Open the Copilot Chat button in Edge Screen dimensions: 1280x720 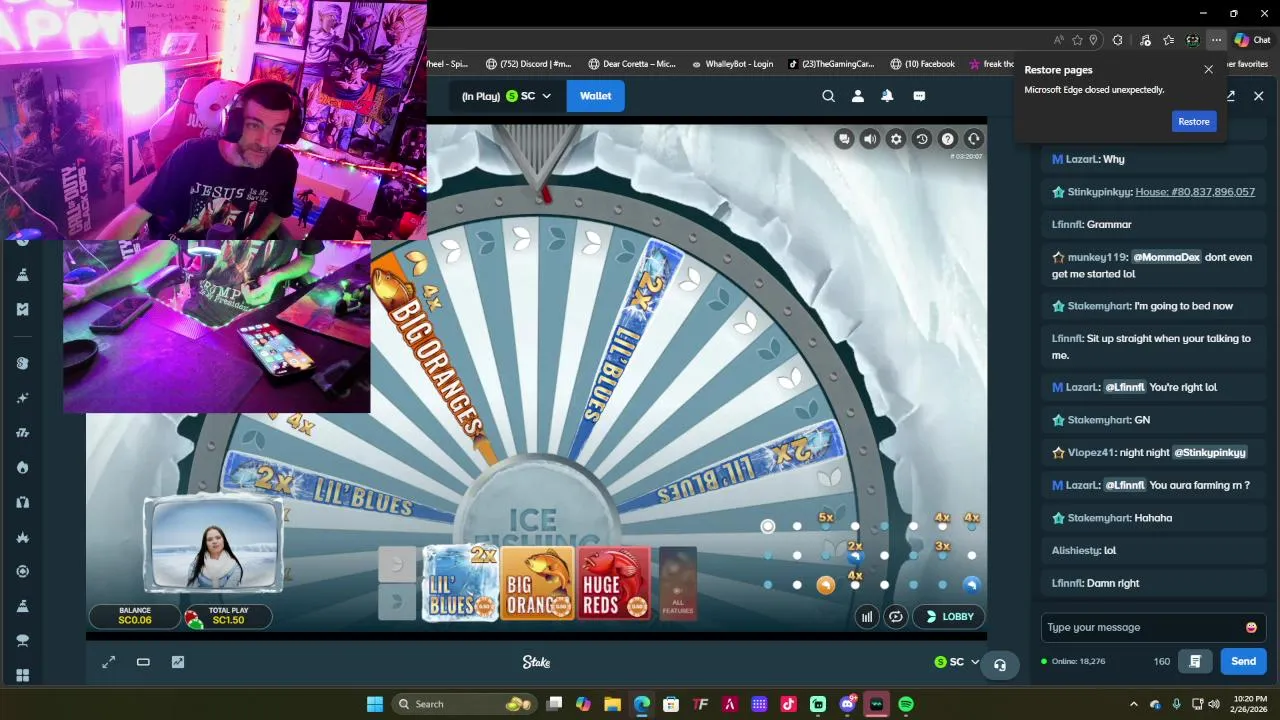[x=1252, y=40]
